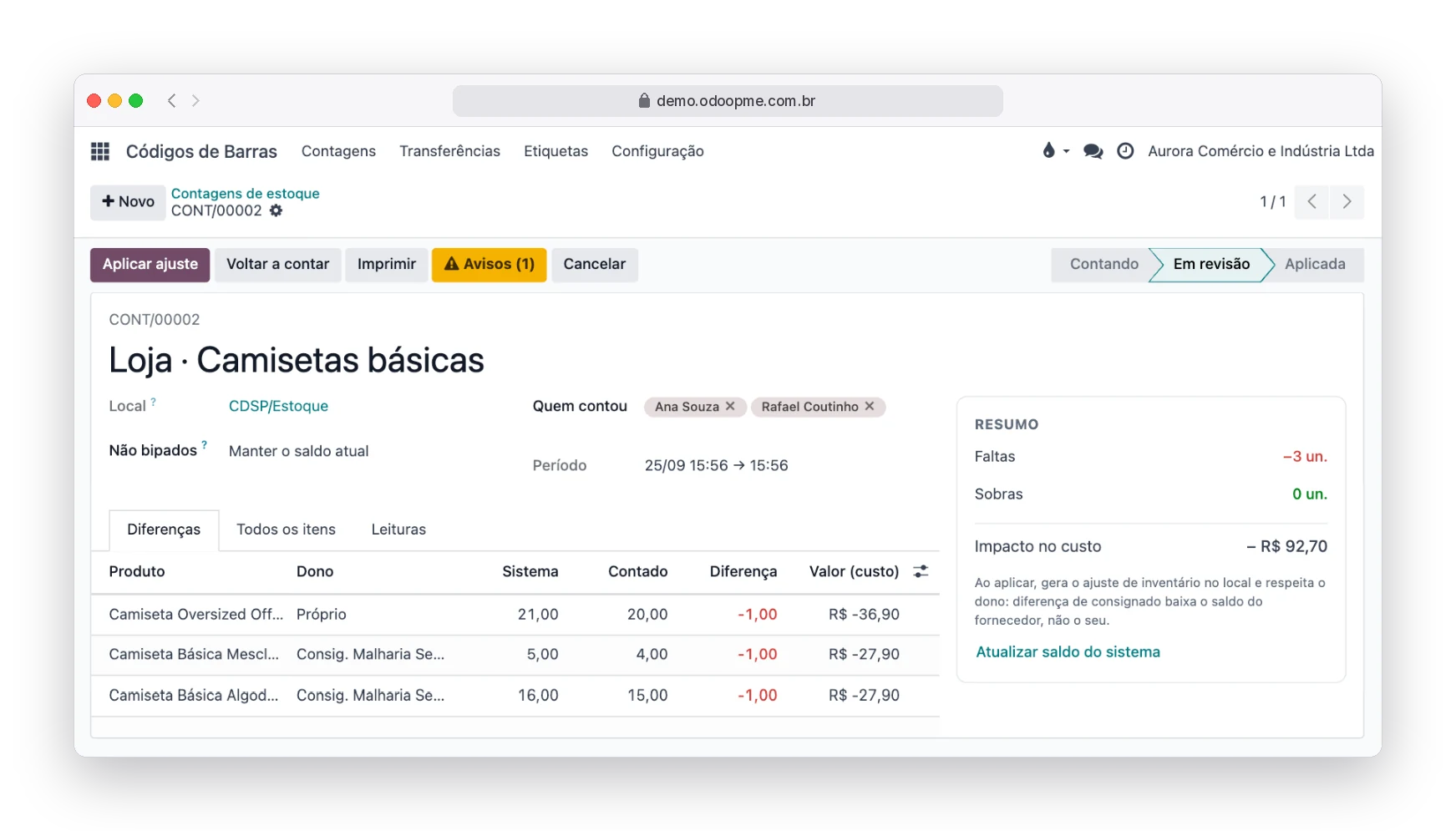Image resolution: width=1456 pixels, height=831 pixels.
Task: Open Camiseta Oversized Off... row
Action: pyautogui.click(x=515, y=615)
